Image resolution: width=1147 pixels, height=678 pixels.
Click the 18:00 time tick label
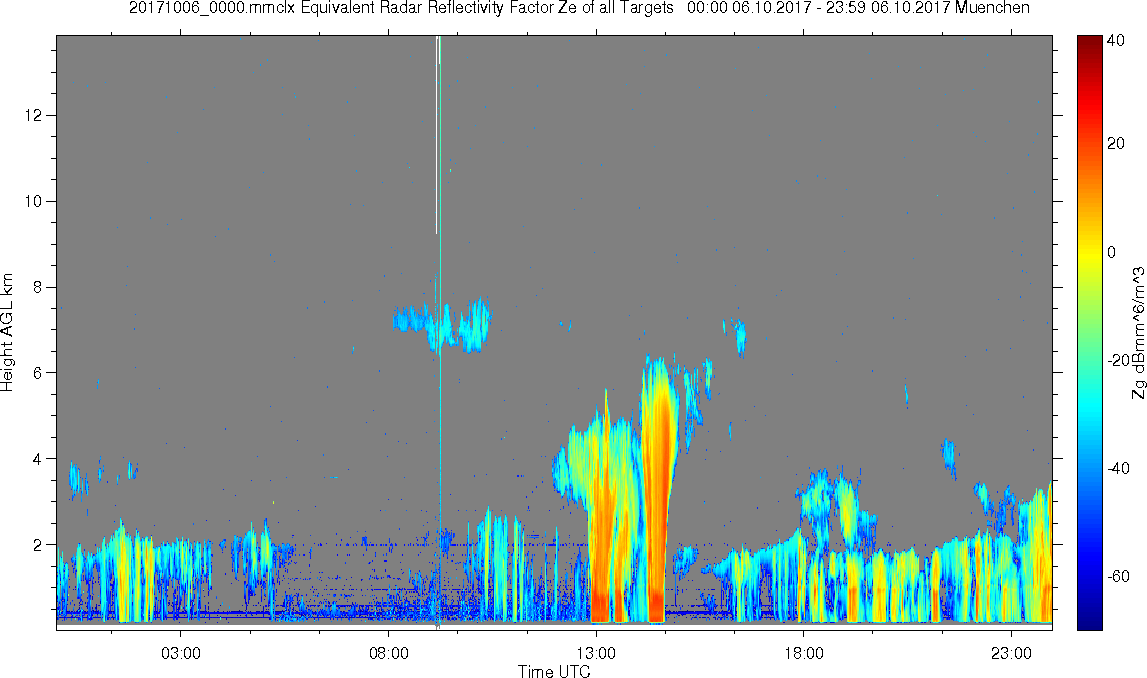pyautogui.click(x=803, y=653)
